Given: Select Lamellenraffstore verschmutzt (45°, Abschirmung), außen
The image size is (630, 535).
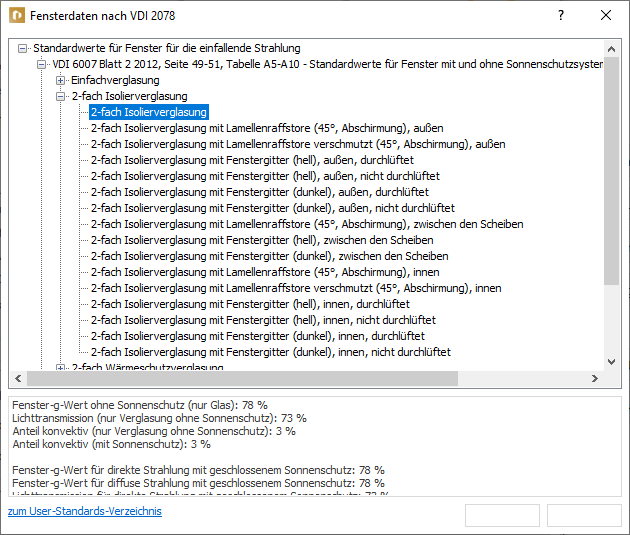Looking at the screenshot, I should [x=298, y=144].
